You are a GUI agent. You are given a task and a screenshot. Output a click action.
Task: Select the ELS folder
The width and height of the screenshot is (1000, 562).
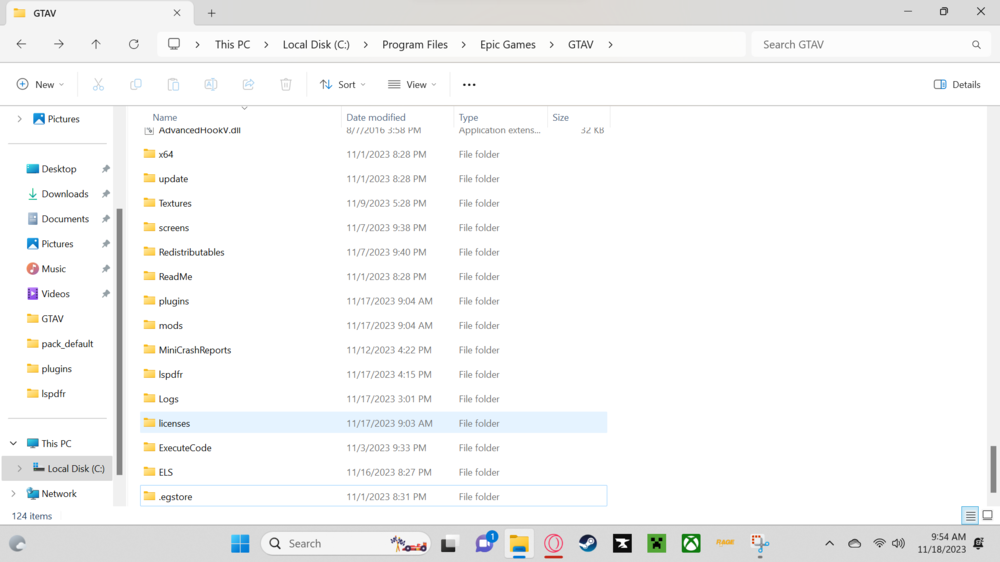374,472
